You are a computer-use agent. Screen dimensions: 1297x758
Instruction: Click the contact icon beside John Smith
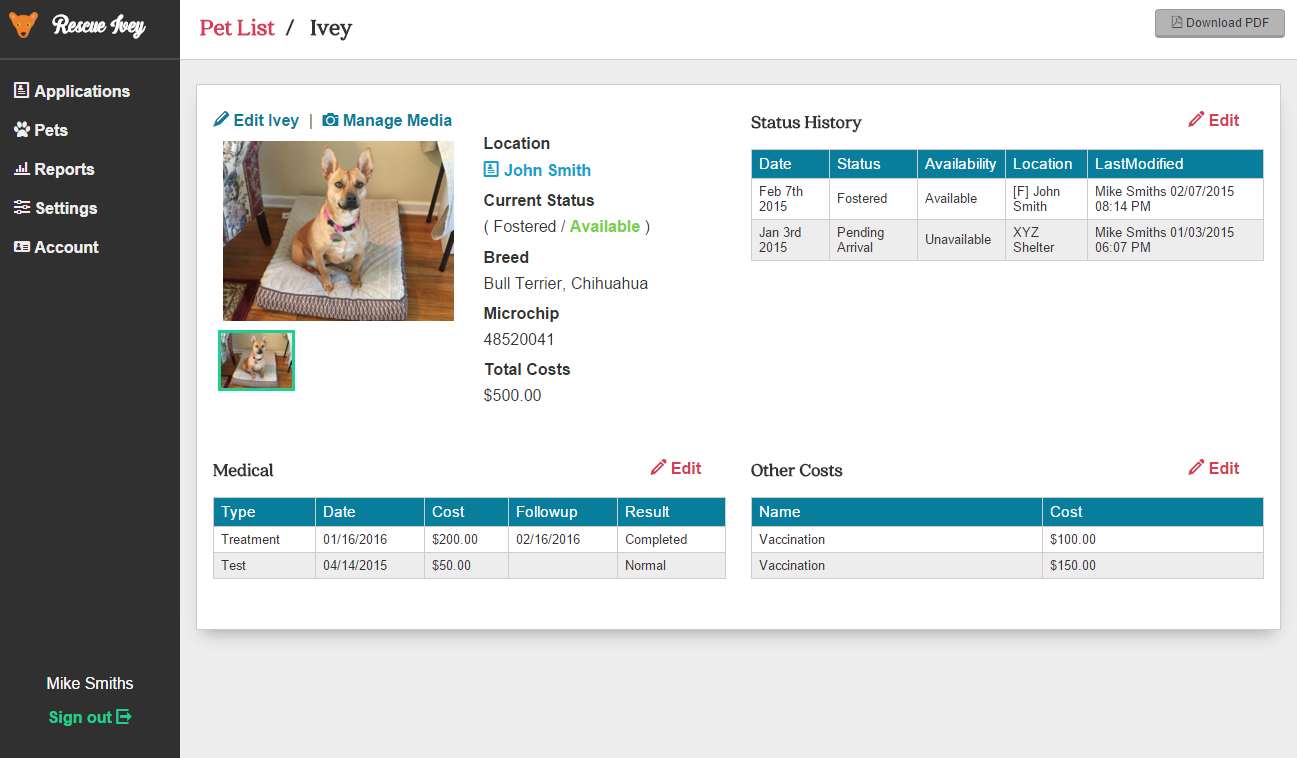(x=491, y=170)
